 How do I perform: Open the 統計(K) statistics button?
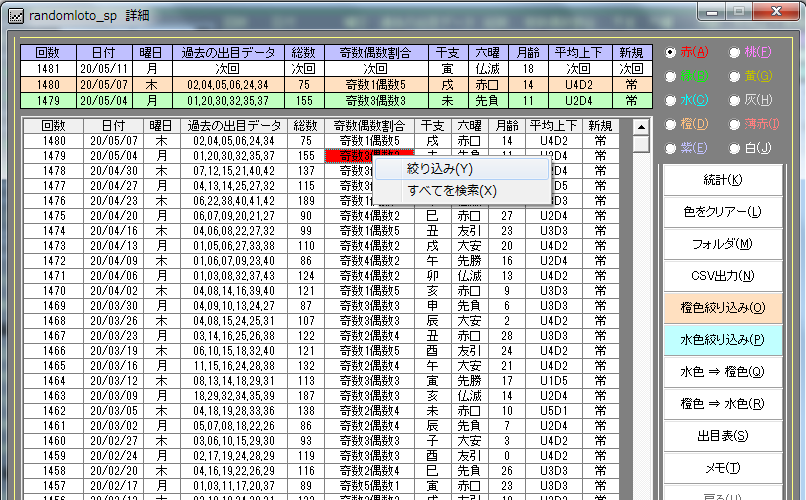coord(723,180)
